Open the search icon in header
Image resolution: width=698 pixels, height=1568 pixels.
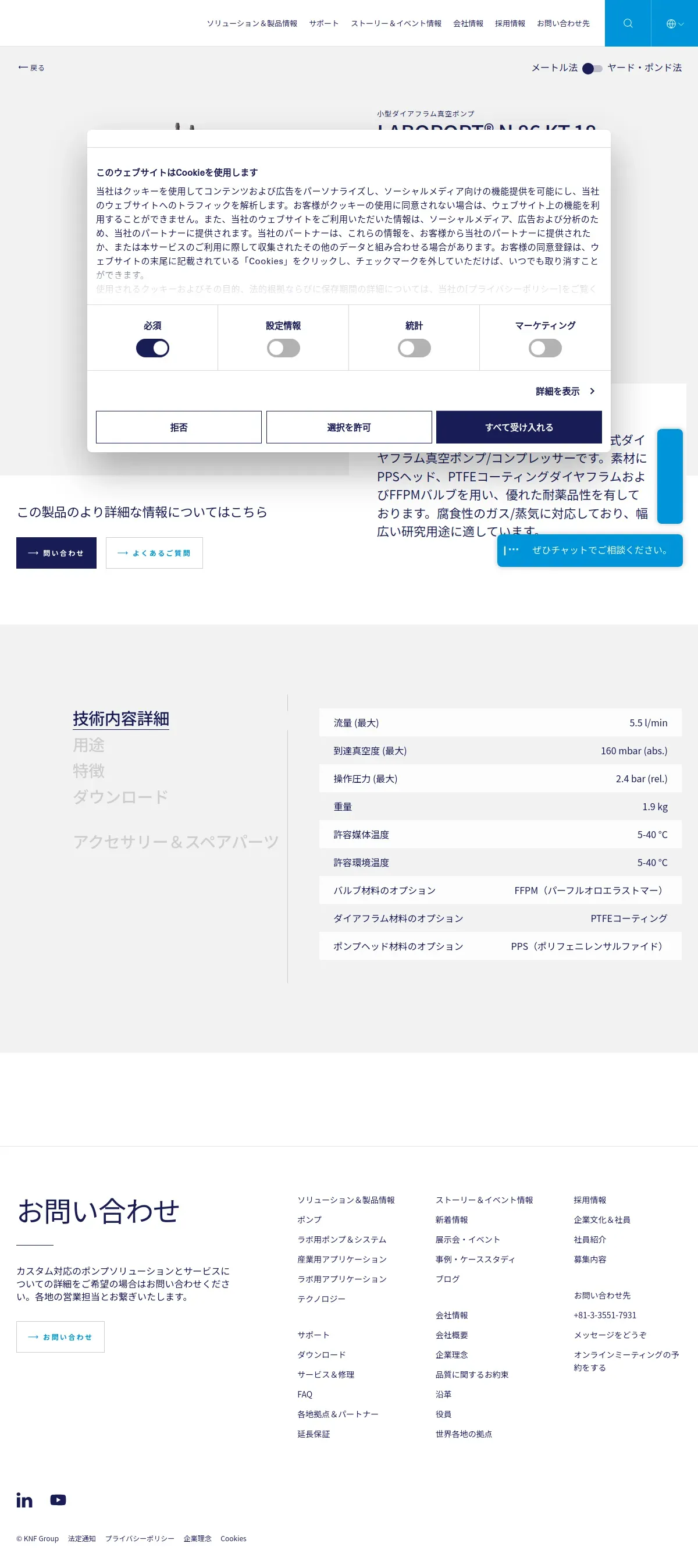pyautogui.click(x=628, y=23)
